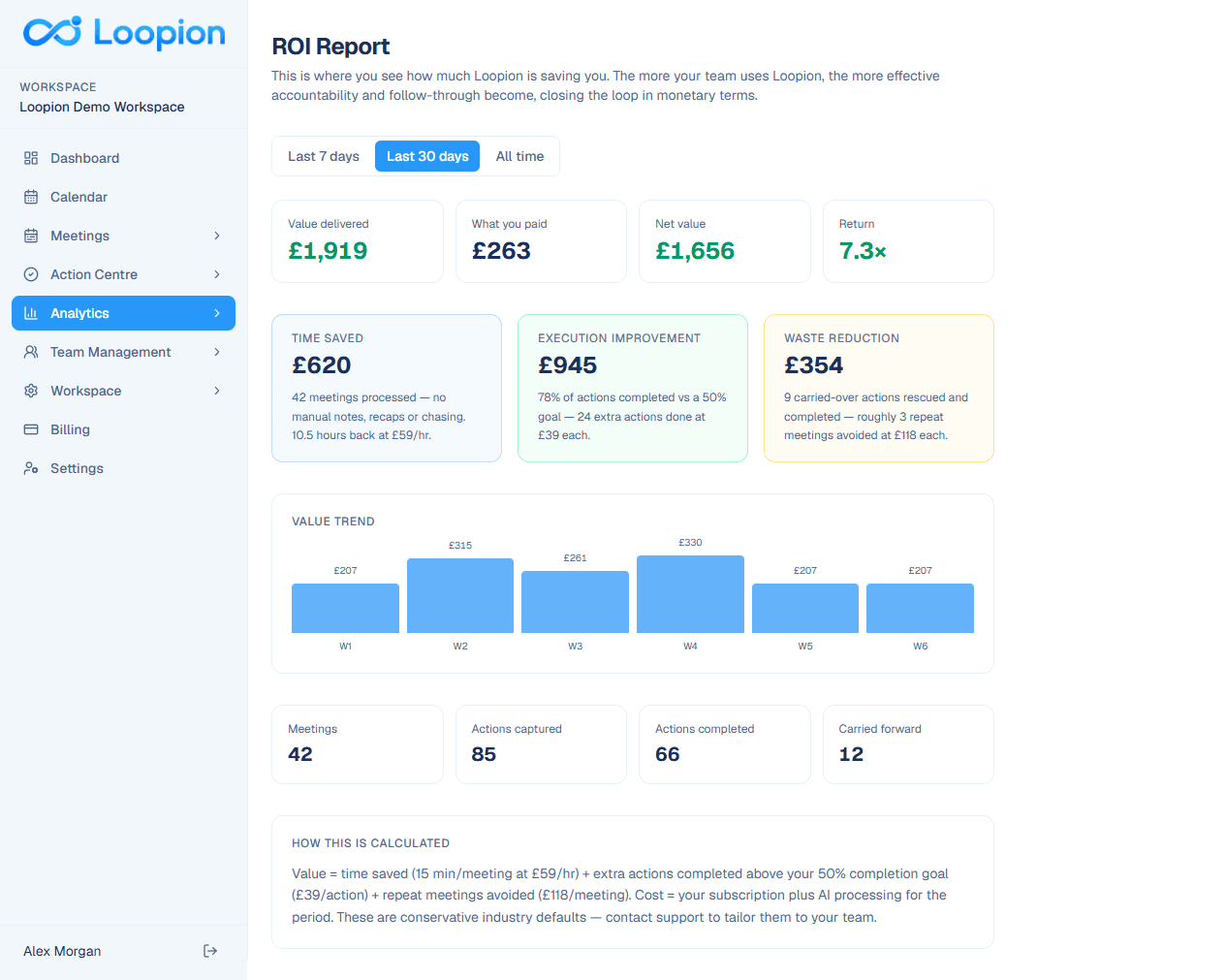This screenshot has height=980, width=1226.
Task: Switch to Last 7 days
Action: pyautogui.click(x=324, y=156)
